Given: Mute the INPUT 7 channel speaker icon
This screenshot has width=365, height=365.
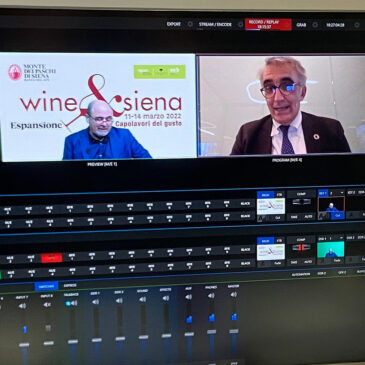Looking at the screenshot, I should point(22,305).
